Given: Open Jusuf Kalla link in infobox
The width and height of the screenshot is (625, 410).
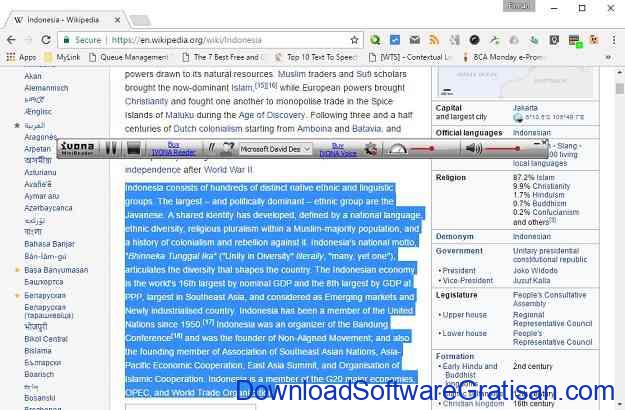Looking at the screenshot, I should coord(531,281).
